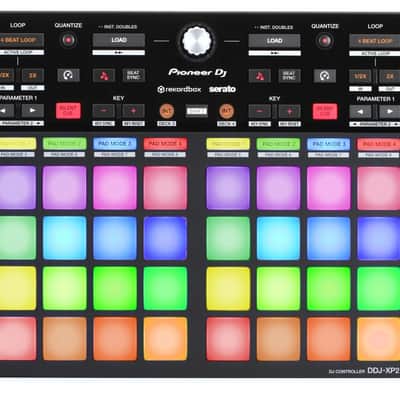Lower the key with left deck minus button
400x400 pixels.
[104, 111]
